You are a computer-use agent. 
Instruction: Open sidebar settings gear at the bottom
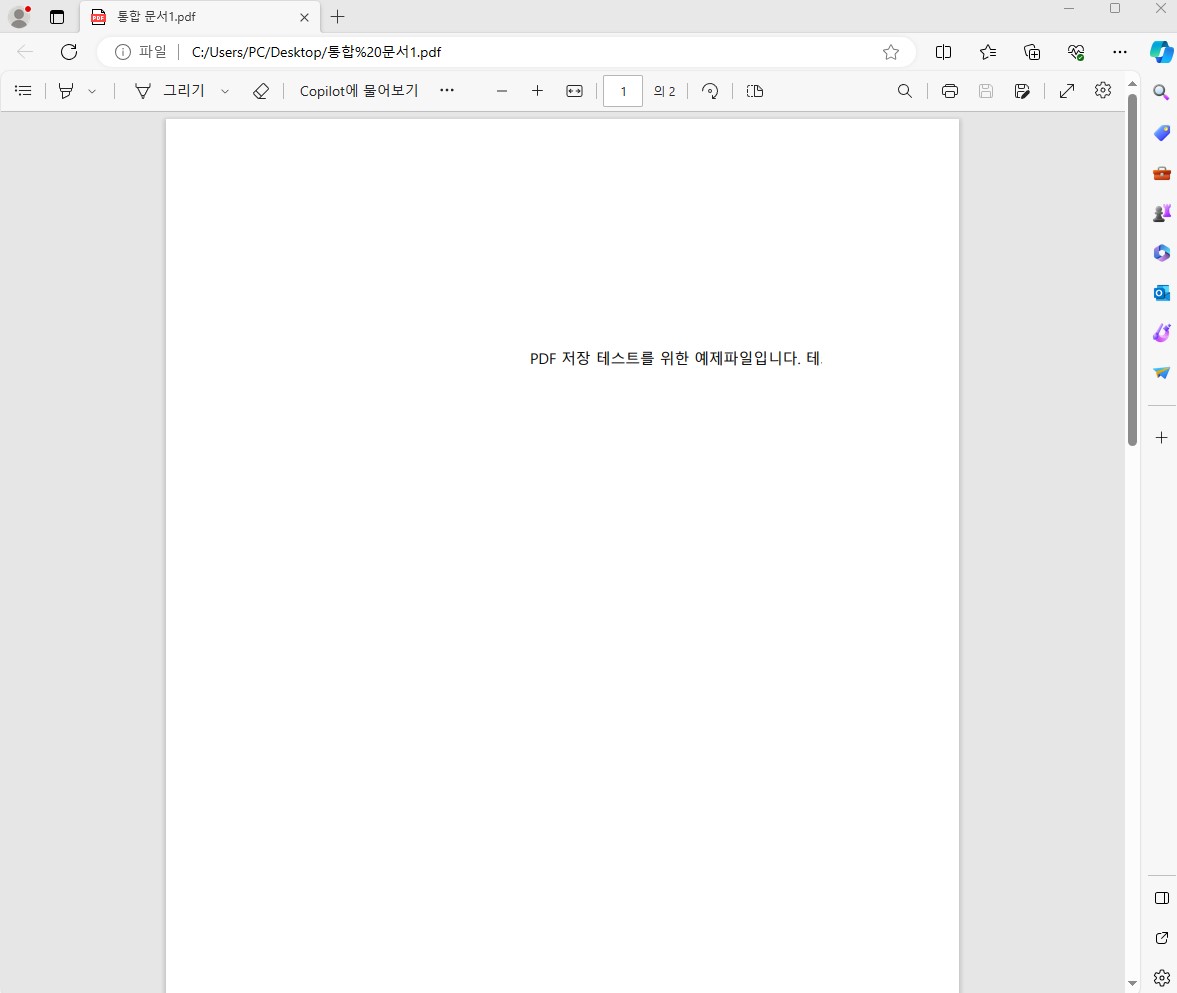[x=1161, y=978]
